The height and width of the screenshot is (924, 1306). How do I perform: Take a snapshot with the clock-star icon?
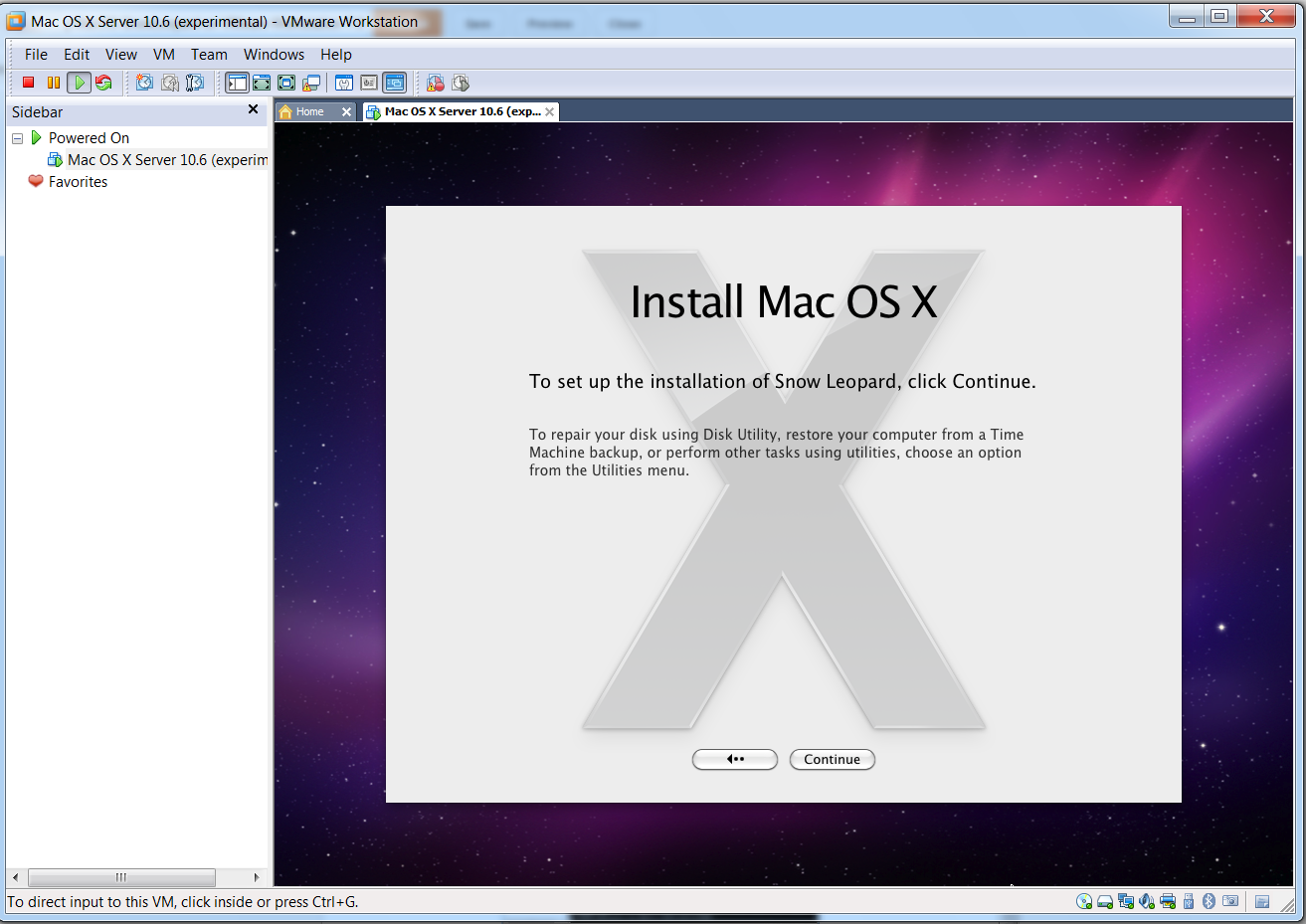(x=145, y=83)
